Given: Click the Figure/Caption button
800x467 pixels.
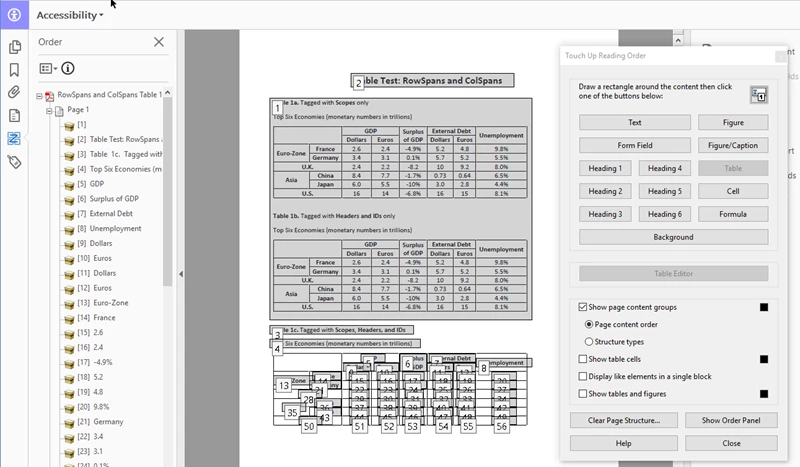Looking at the screenshot, I should click(x=733, y=145).
